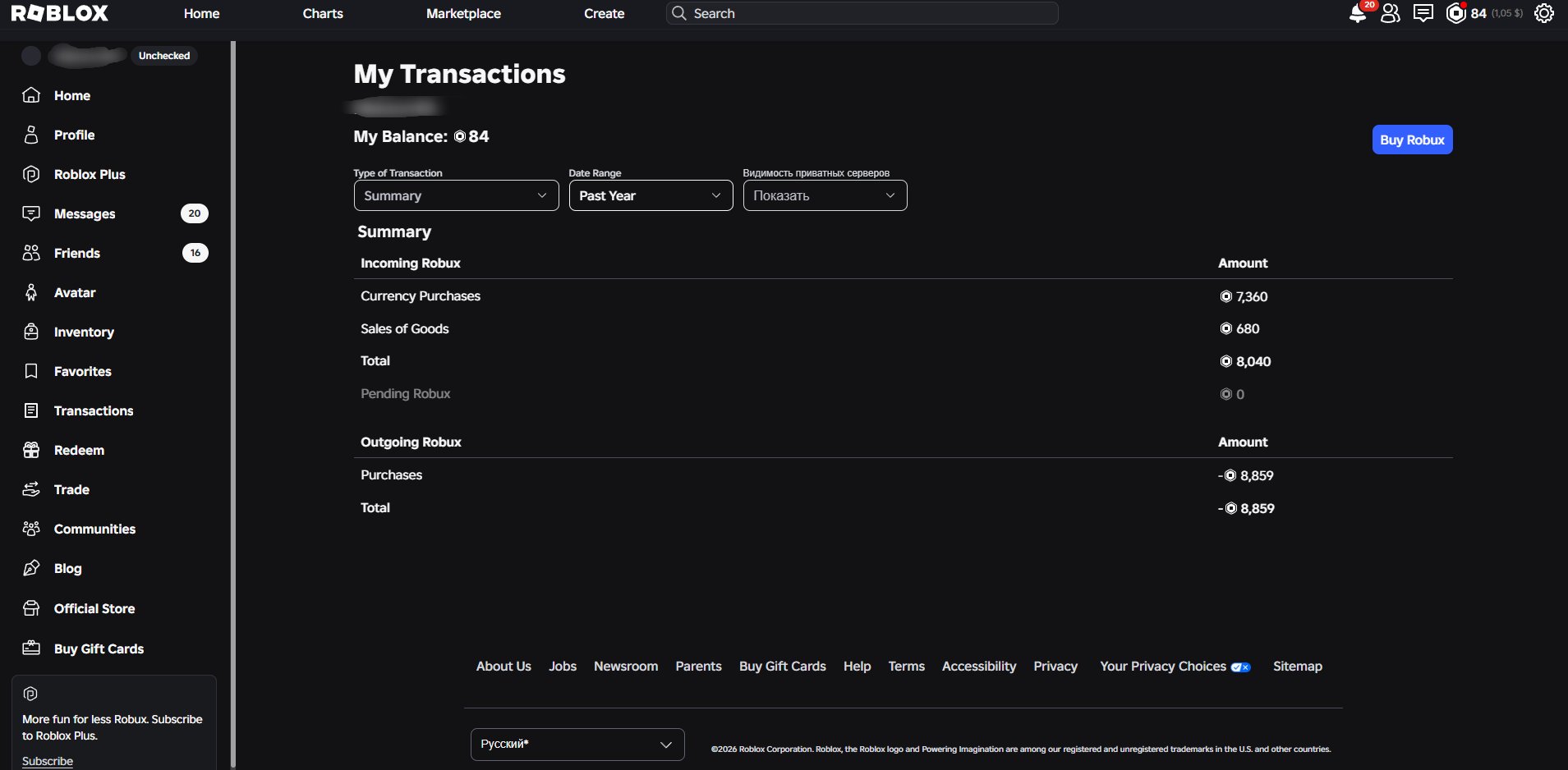Open Buy Gift Cards footer link
The height and width of the screenshot is (770, 1568).
(783, 667)
